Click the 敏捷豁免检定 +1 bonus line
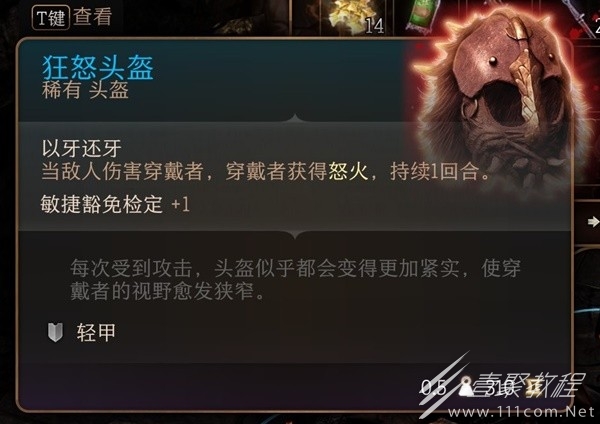 click(115, 204)
